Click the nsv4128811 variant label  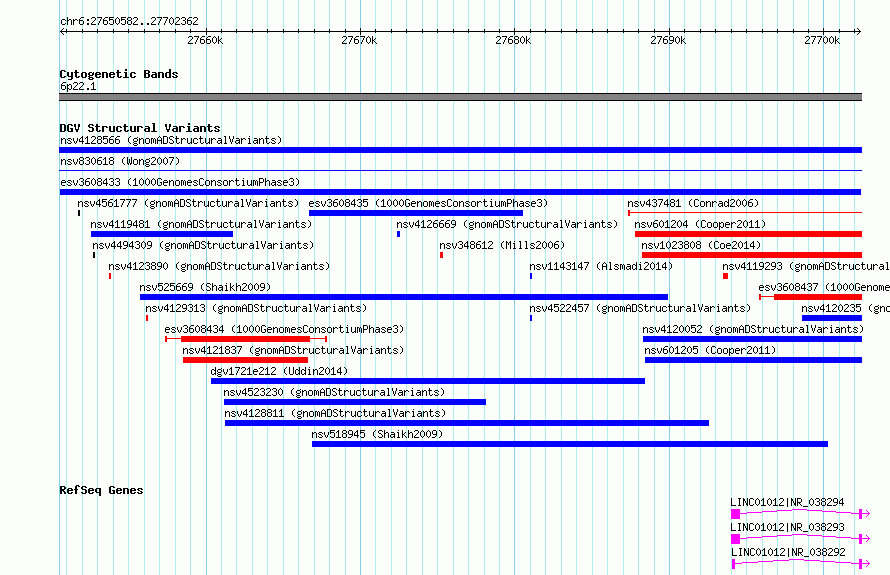pyautogui.click(x=335, y=413)
